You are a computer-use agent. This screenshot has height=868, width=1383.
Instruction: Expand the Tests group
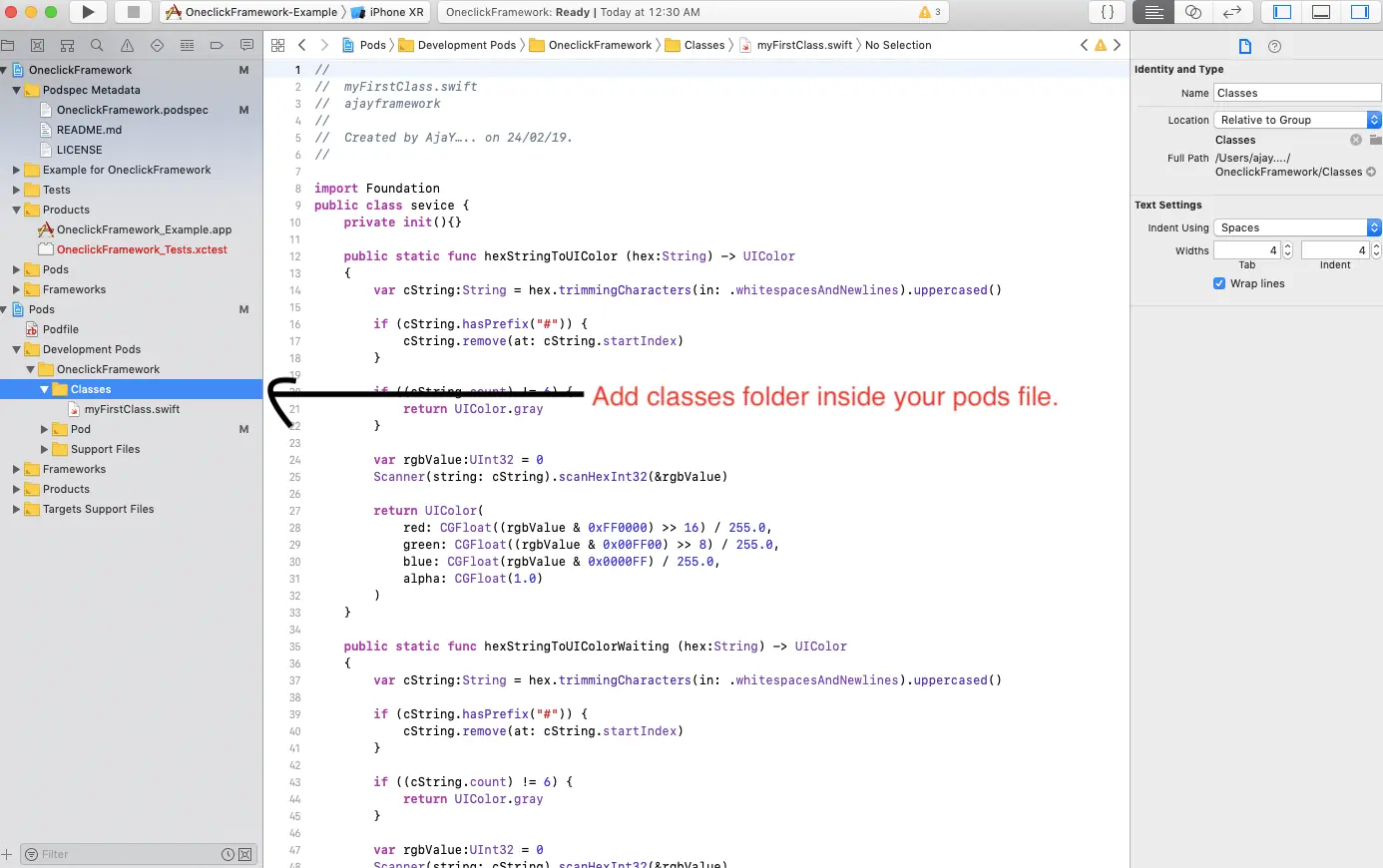point(16,190)
